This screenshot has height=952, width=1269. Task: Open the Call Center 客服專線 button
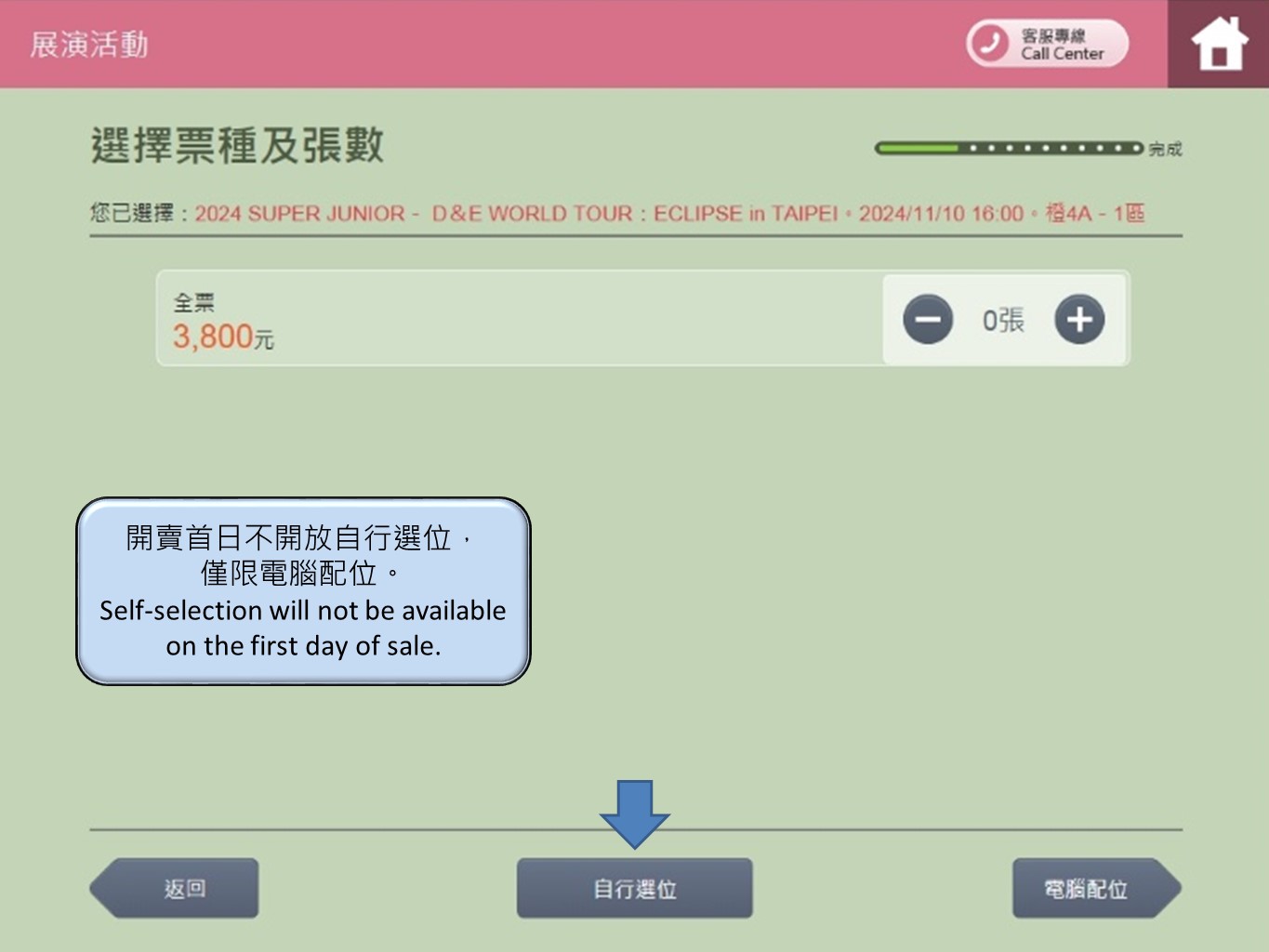point(1048,44)
